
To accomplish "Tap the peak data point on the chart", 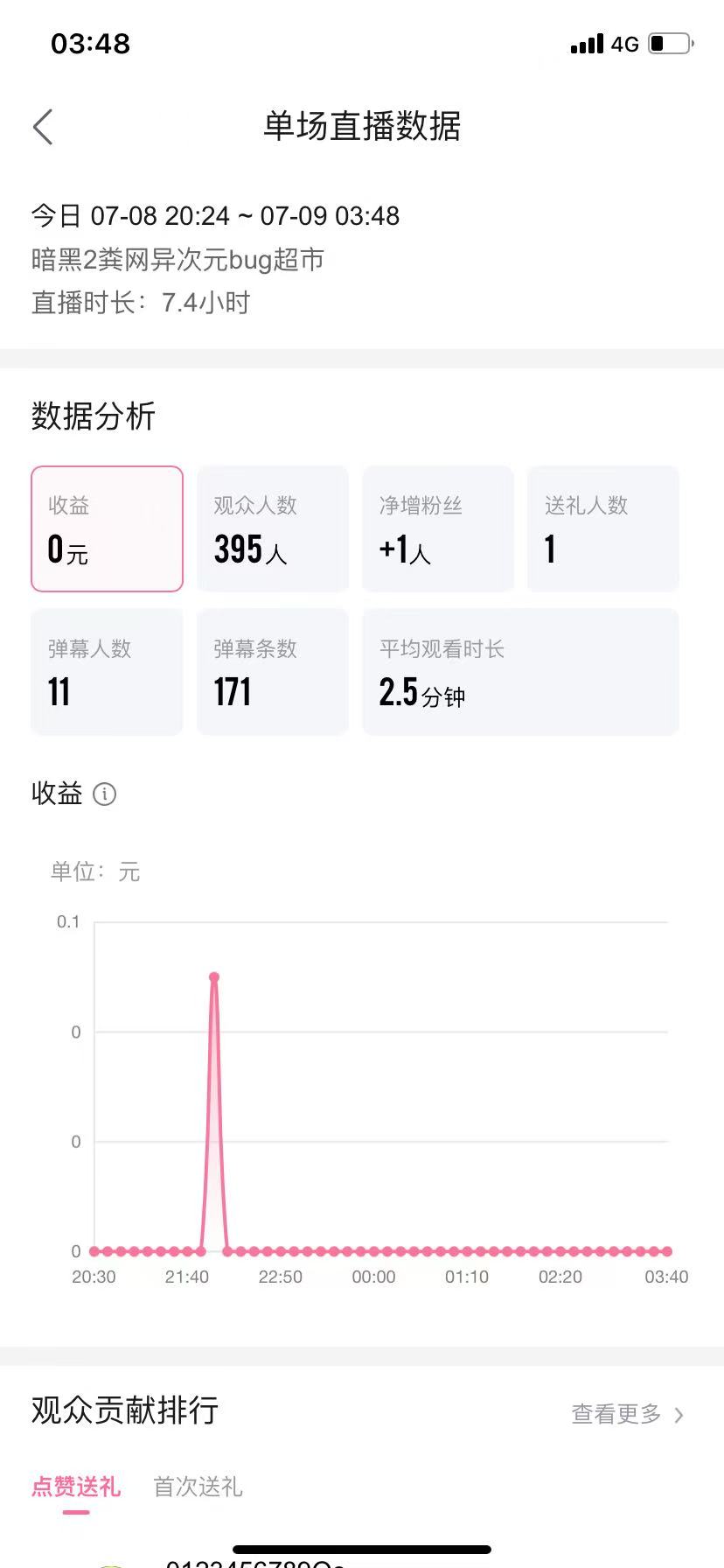I will [x=214, y=977].
